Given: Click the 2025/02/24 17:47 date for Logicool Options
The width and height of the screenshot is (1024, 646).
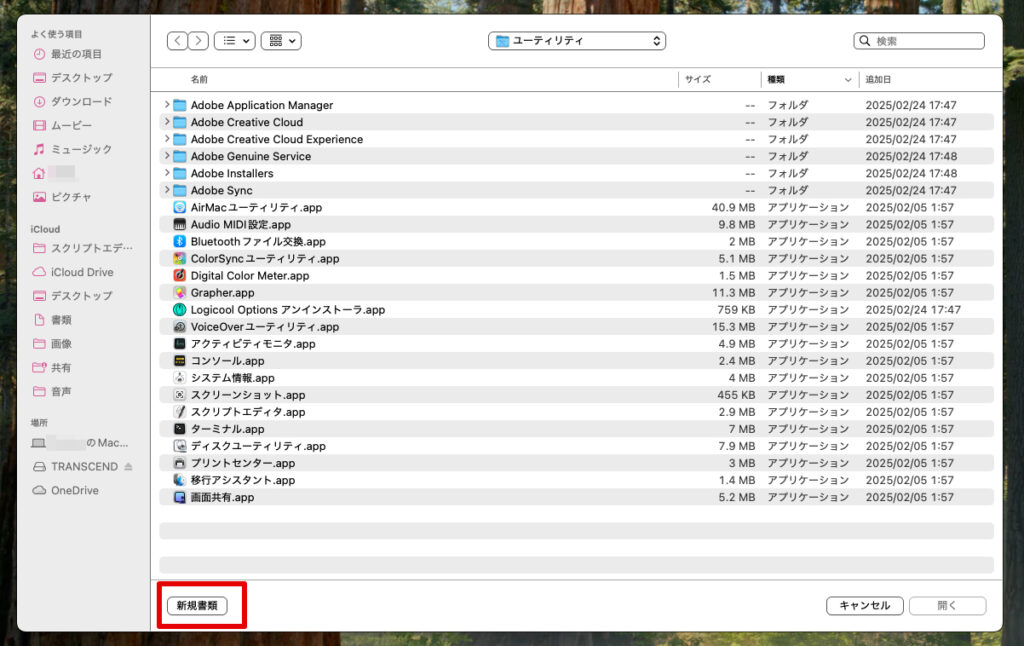Looking at the screenshot, I should 913,310.
